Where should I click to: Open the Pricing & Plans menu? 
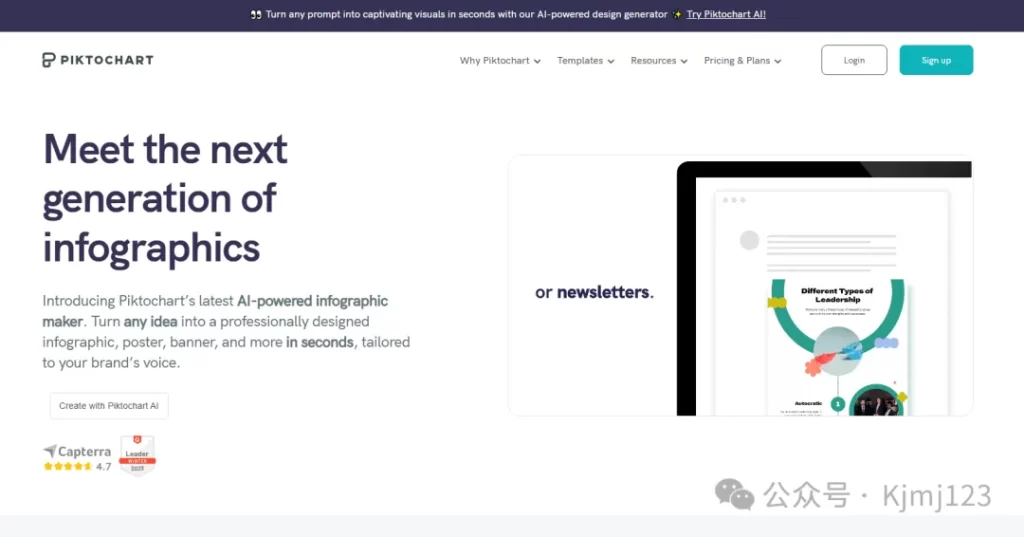[x=743, y=60]
